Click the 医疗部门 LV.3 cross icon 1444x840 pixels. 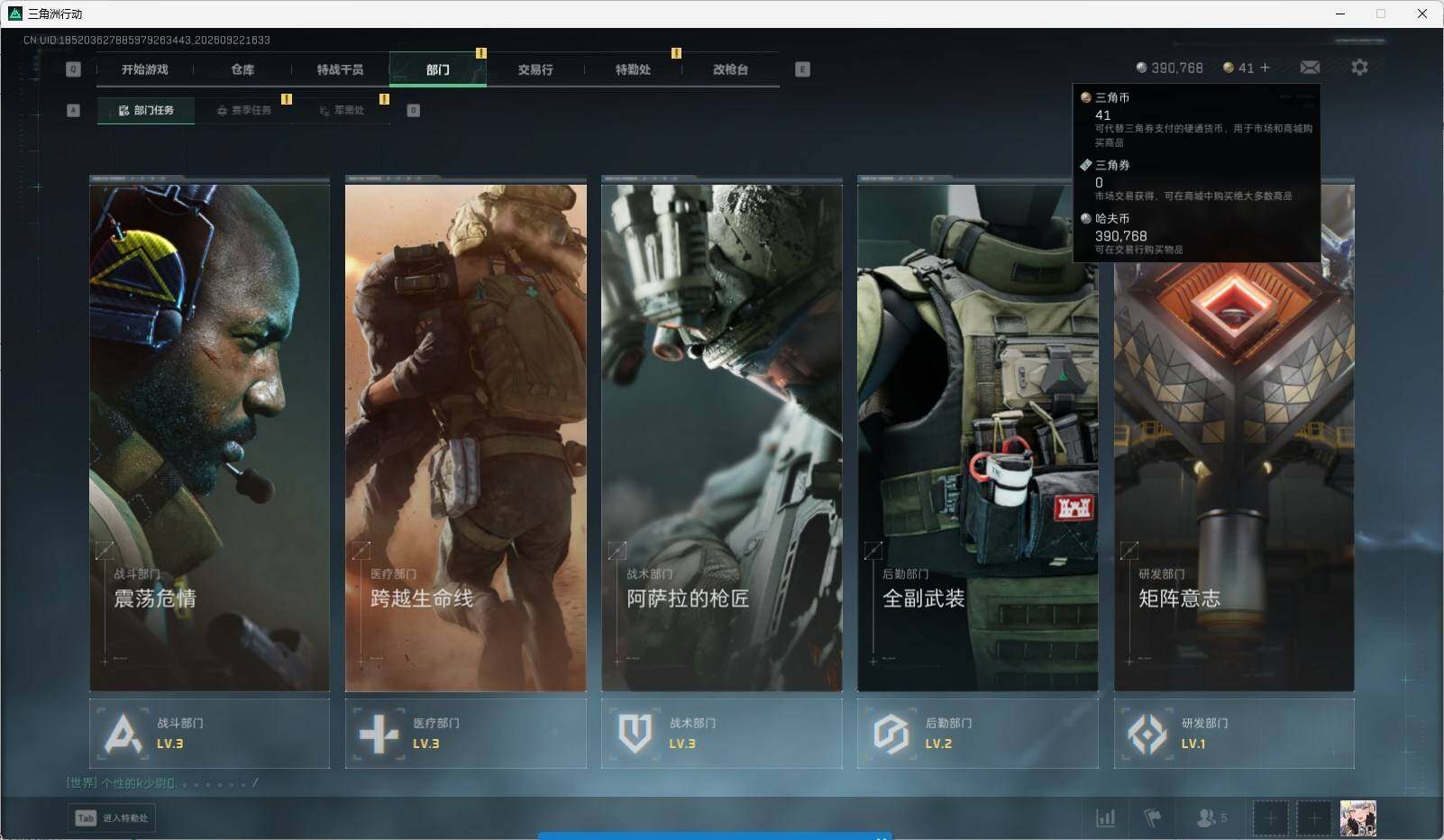coord(379,734)
